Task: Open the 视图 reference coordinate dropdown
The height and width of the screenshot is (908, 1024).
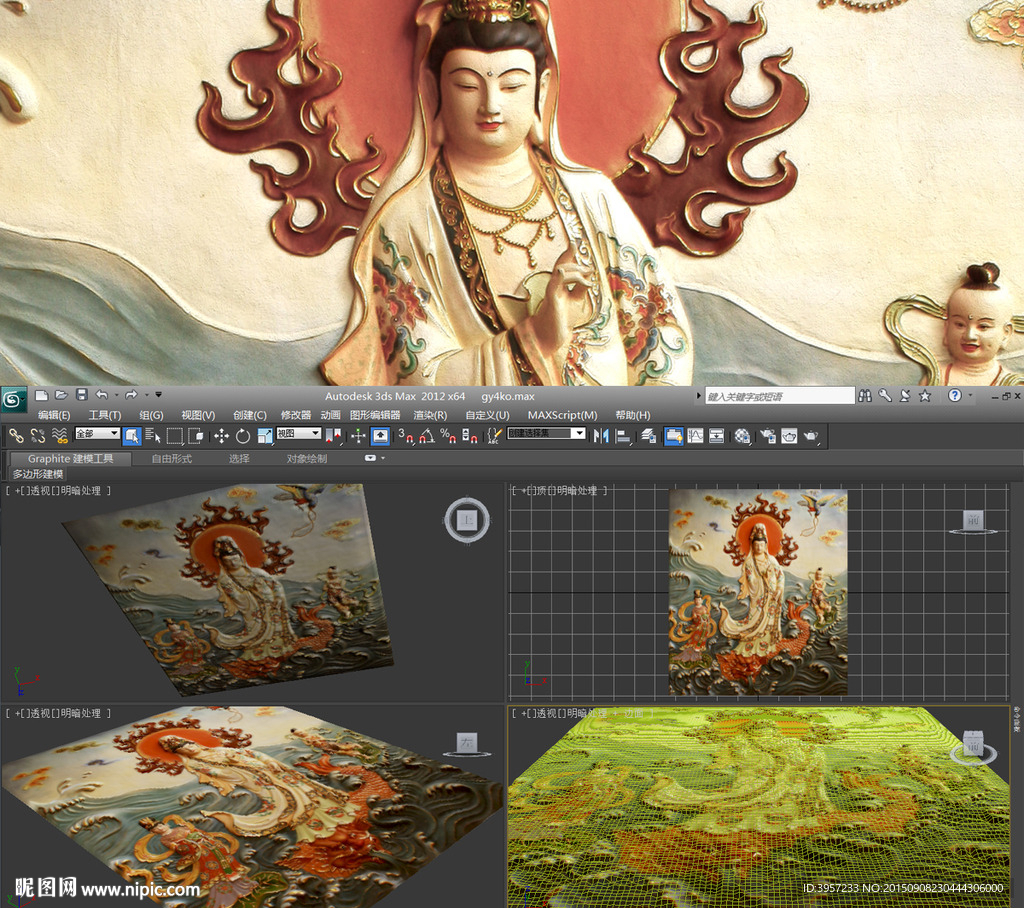Action: [298, 434]
